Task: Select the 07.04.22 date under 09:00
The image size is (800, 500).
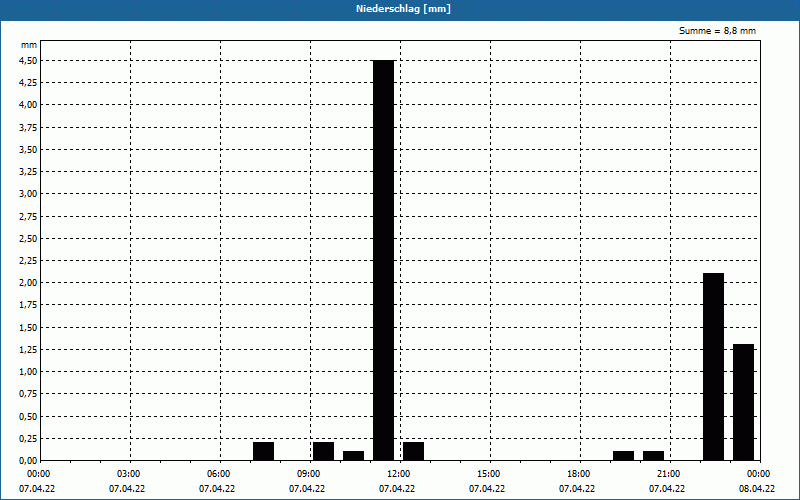Action: click(x=307, y=489)
